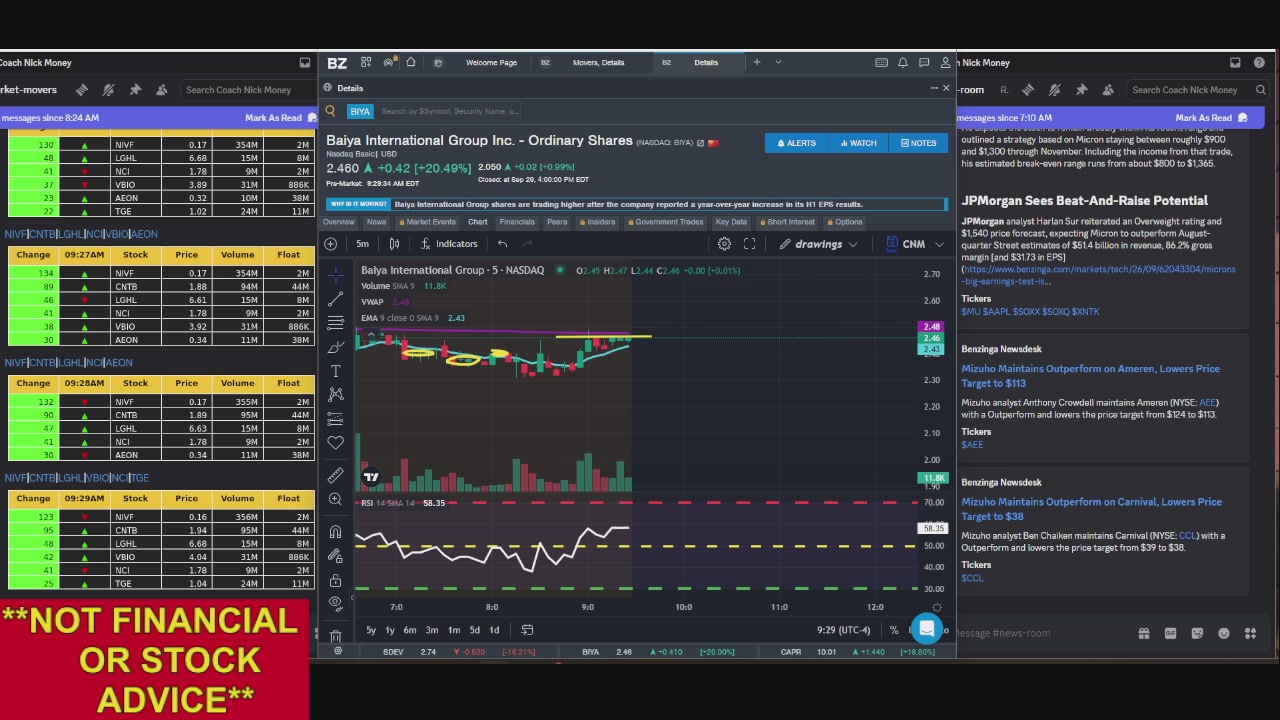Open the Short Interest tab
Screen dimensions: 1280x720
tap(789, 222)
